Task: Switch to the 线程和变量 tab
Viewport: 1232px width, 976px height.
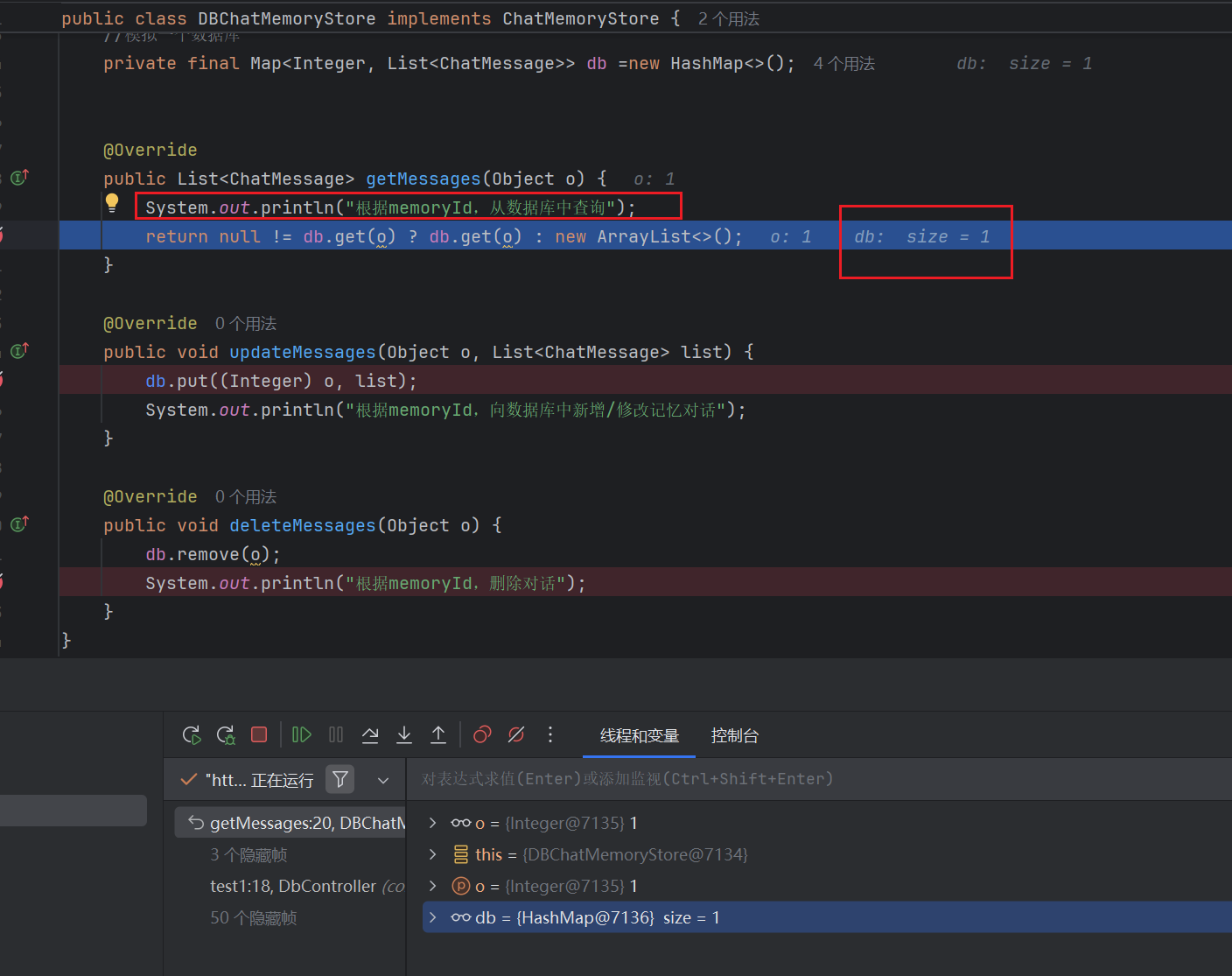Action: point(640,735)
